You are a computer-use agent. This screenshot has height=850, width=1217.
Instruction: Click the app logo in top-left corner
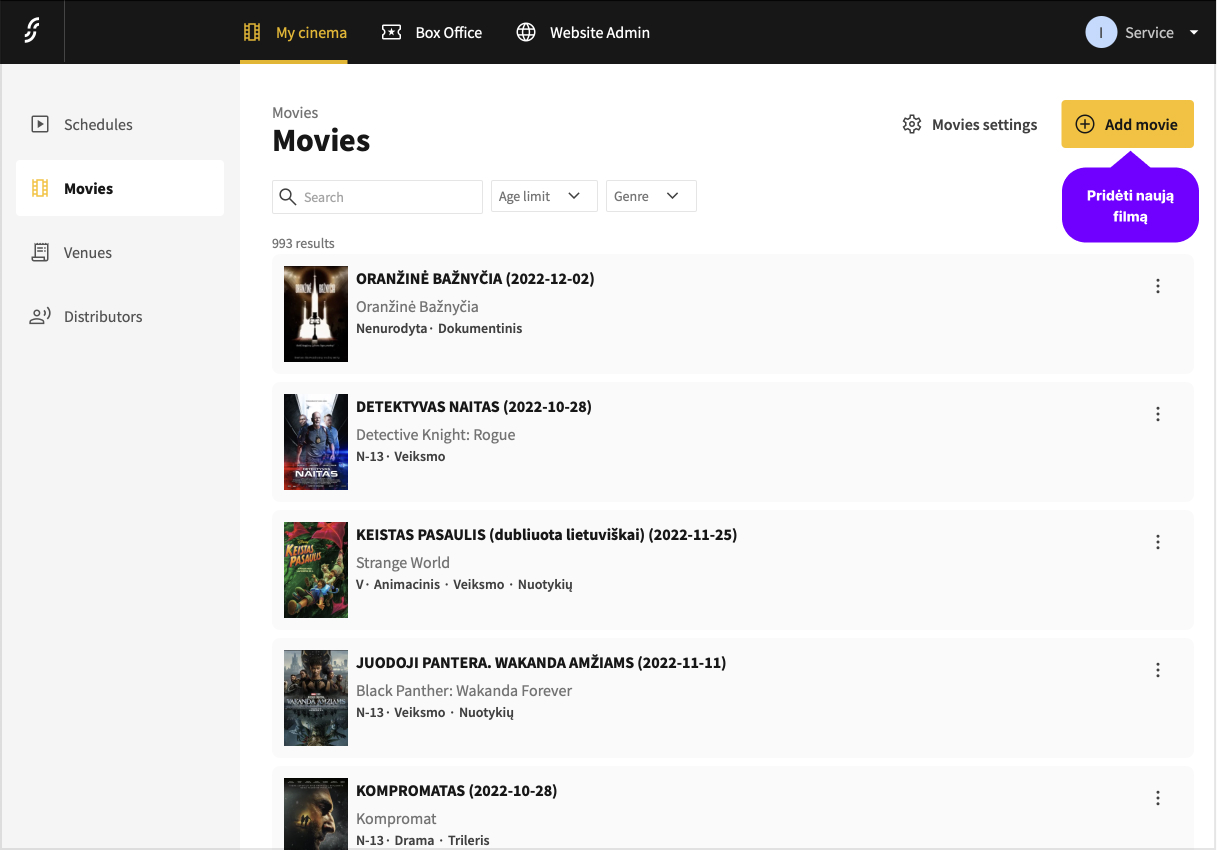pos(32,32)
